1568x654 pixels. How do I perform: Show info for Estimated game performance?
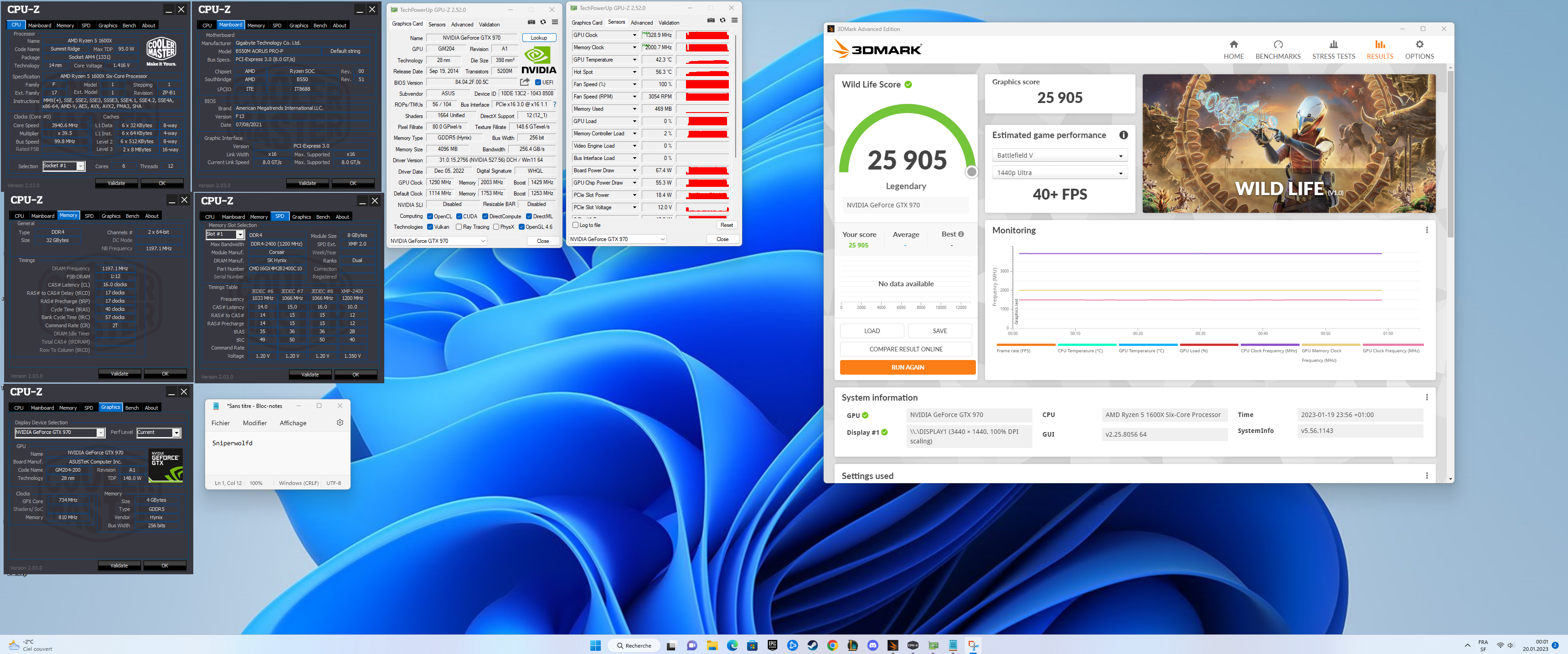click(1123, 135)
